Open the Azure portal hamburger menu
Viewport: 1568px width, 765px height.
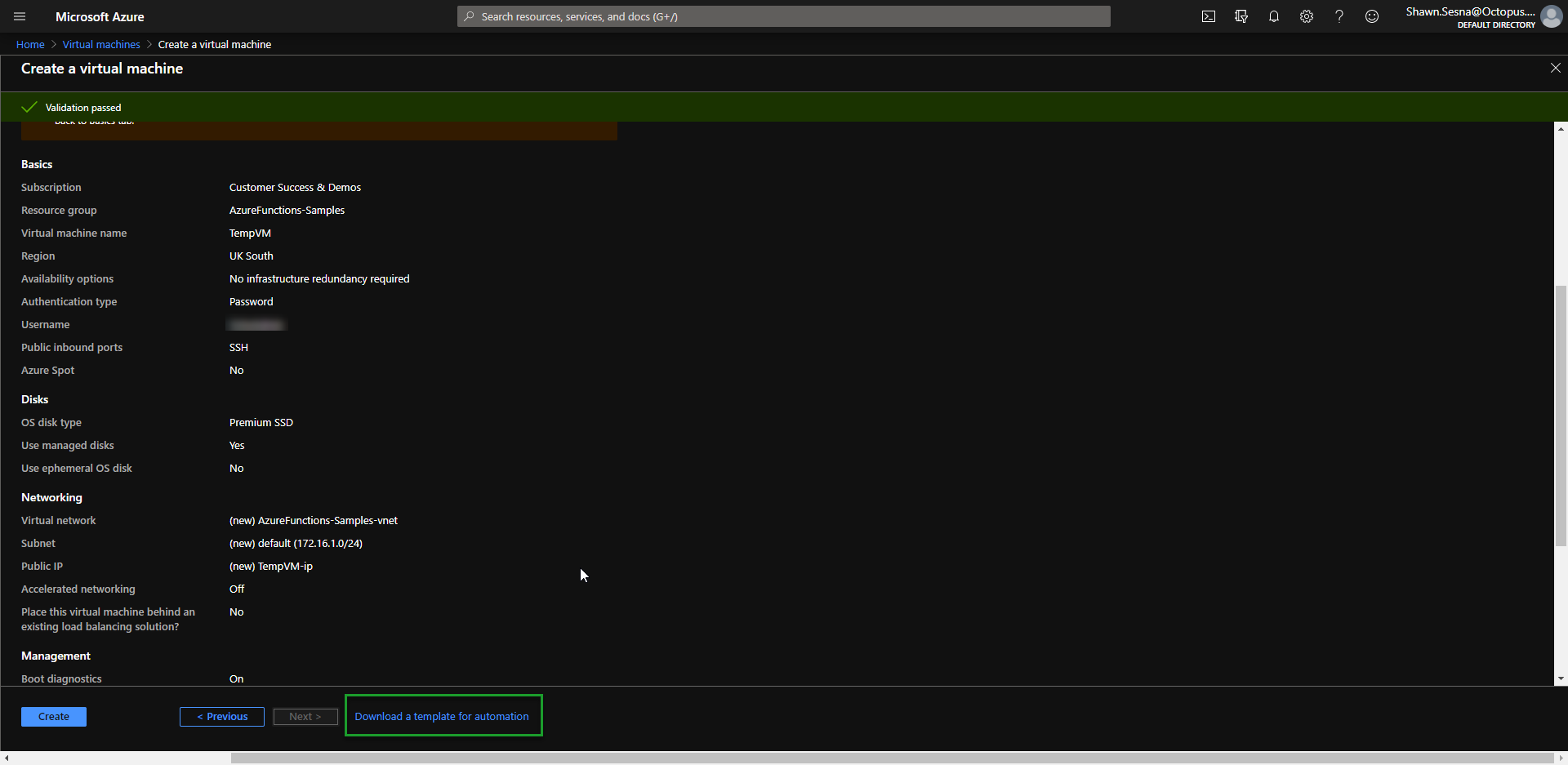(x=20, y=16)
